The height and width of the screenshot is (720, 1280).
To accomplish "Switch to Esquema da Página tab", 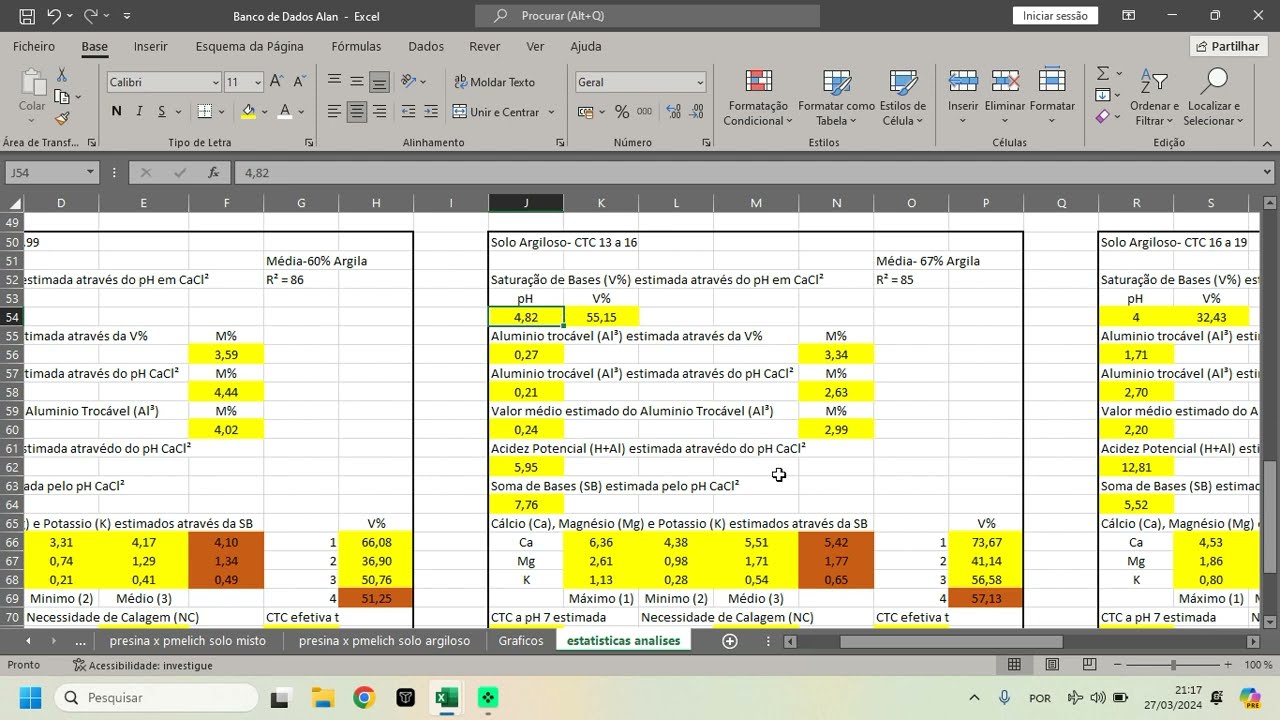I will [249, 46].
